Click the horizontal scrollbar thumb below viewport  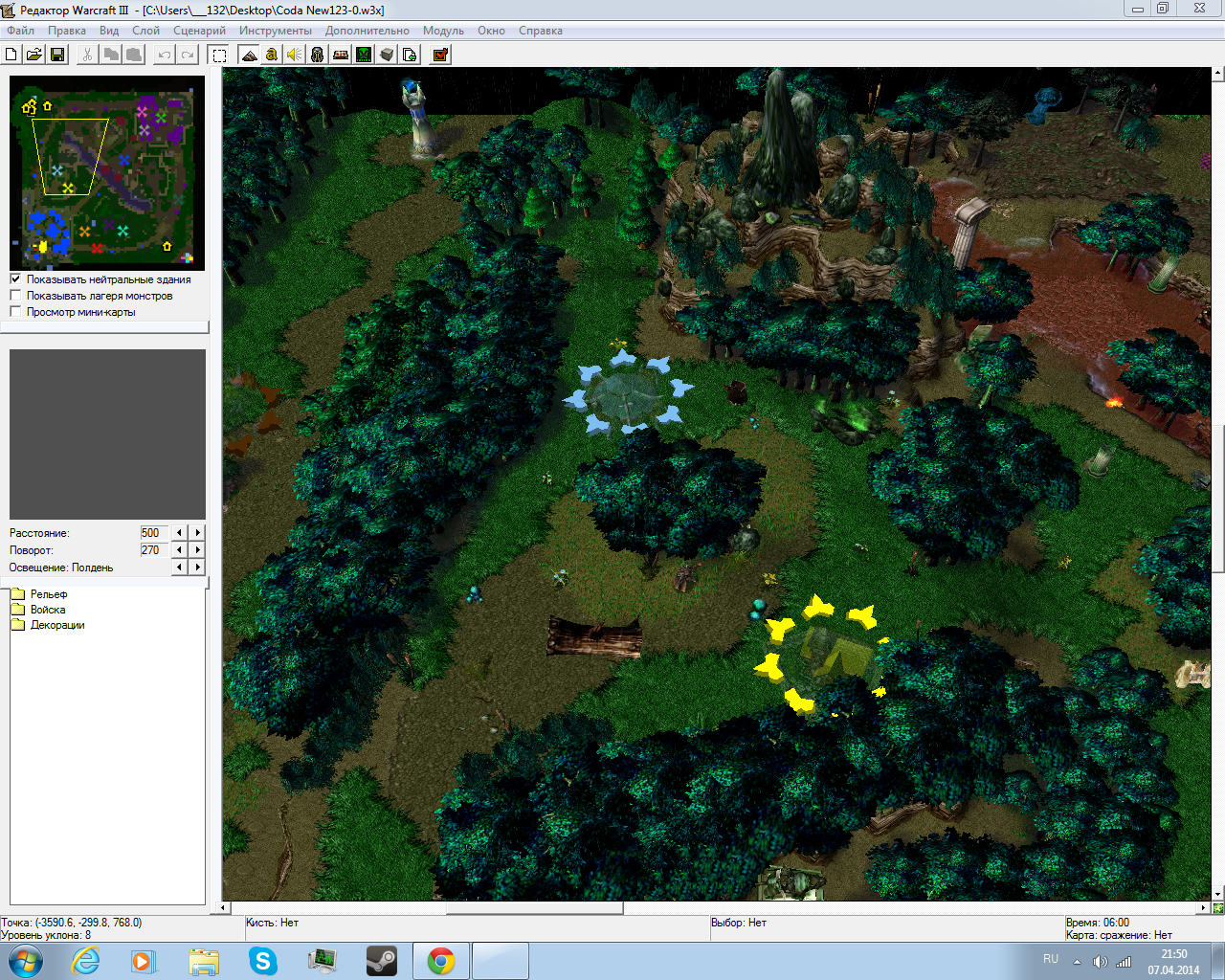pos(534,907)
